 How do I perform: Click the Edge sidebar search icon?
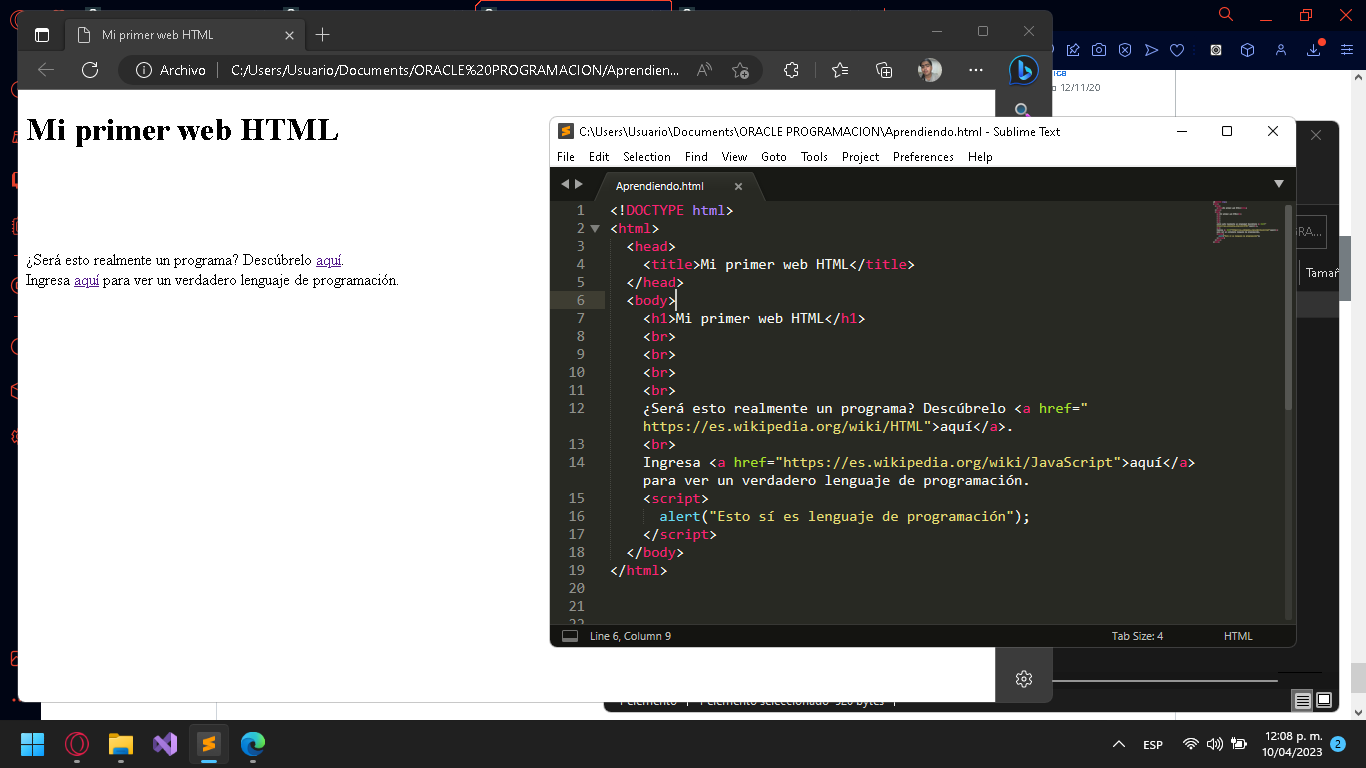1022,110
